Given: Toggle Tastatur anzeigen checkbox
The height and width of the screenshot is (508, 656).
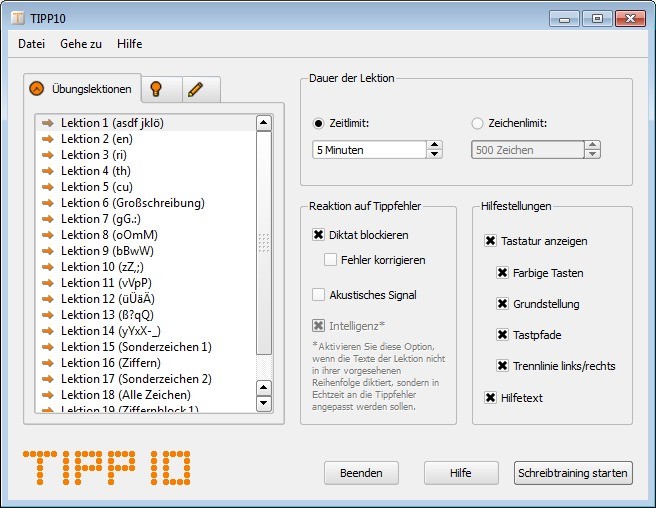Looking at the screenshot, I should pos(490,241).
